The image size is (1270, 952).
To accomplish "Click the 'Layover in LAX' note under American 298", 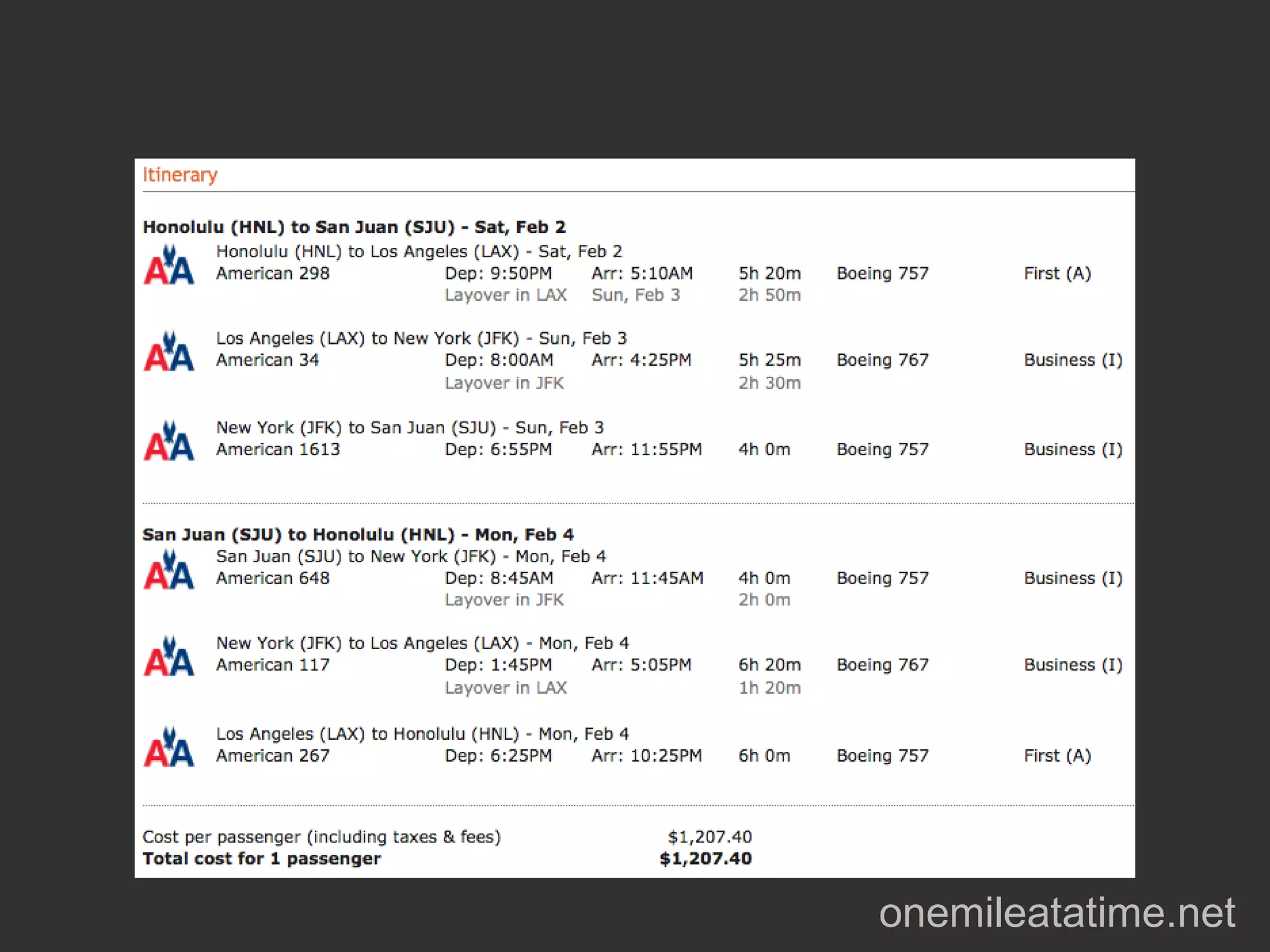I will point(506,296).
